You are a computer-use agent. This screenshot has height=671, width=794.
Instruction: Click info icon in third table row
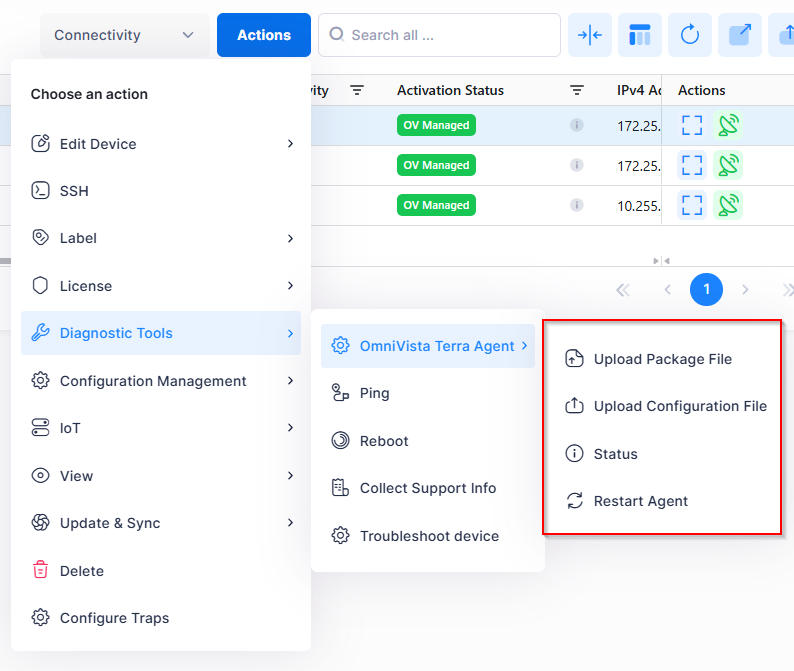coord(576,205)
